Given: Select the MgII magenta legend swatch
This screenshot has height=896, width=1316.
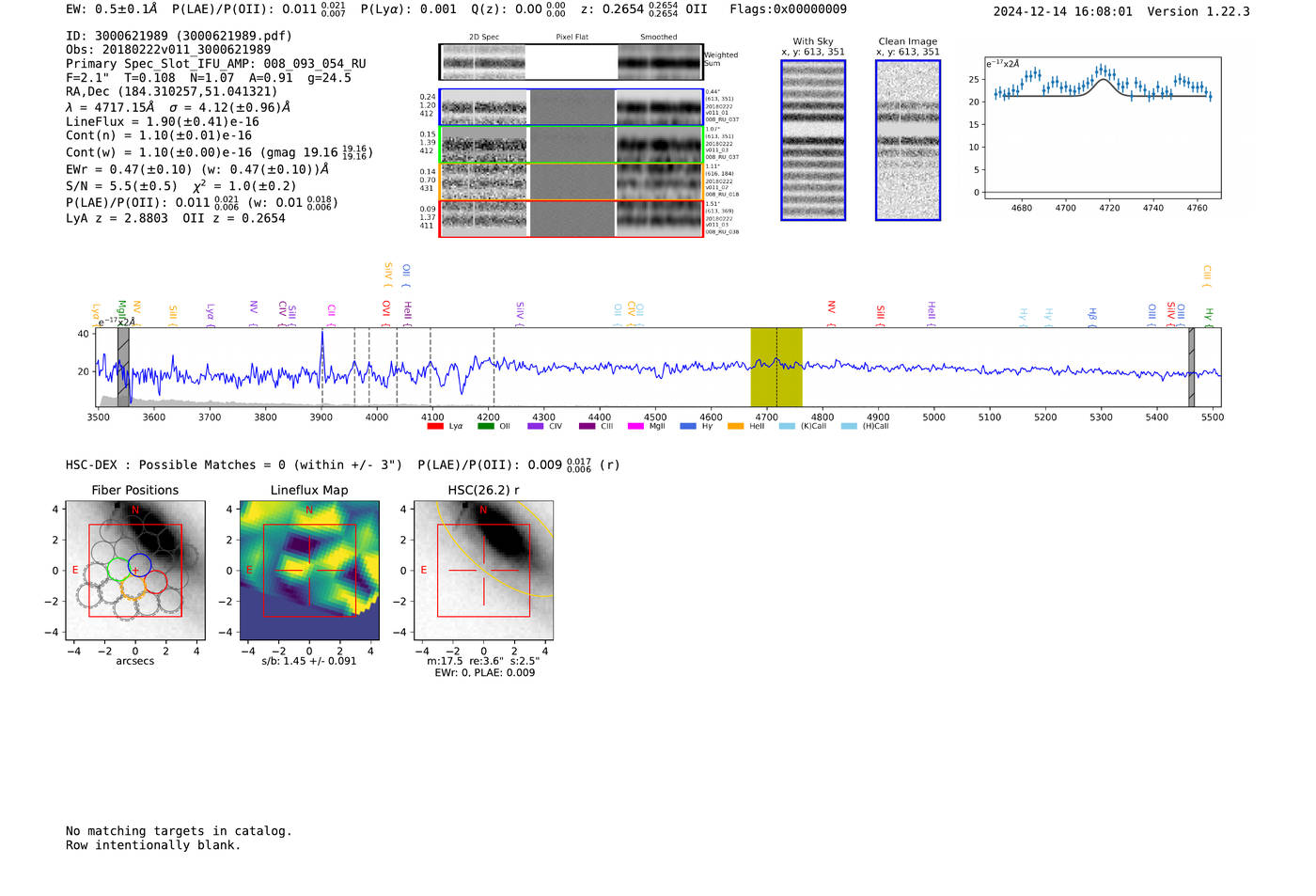Looking at the screenshot, I should (x=636, y=426).
